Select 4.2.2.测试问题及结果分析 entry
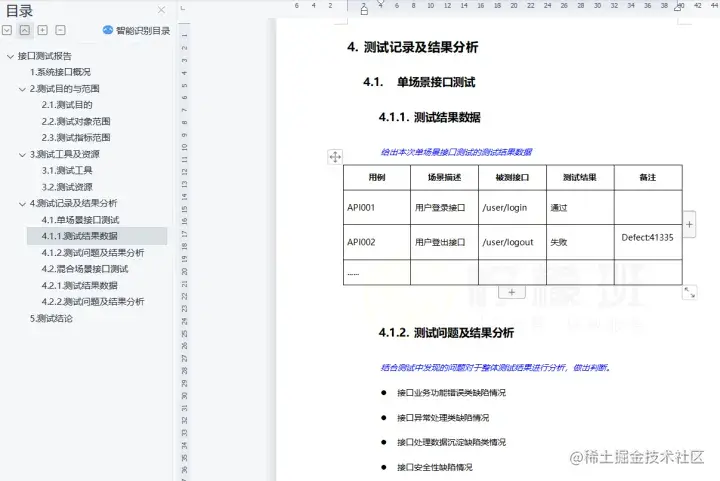 (x=93, y=302)
